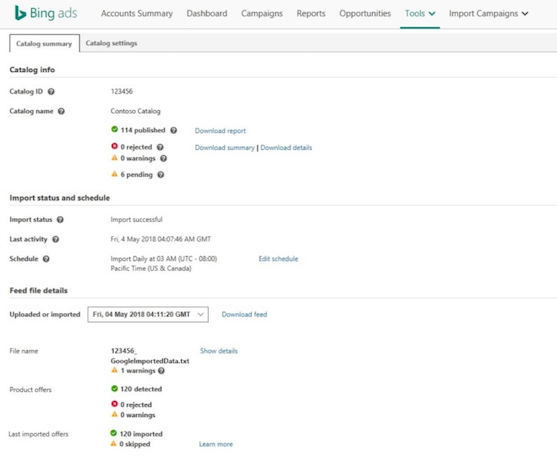This screenshot has width=557, height=460.
Task: Click the help icon next to Schedule
Action: click(46, 259)
